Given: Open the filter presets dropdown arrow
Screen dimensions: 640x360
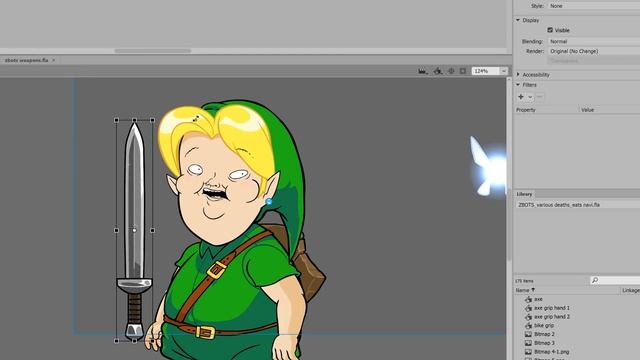Looking at the screenshot, I should (x=530, y=97).
